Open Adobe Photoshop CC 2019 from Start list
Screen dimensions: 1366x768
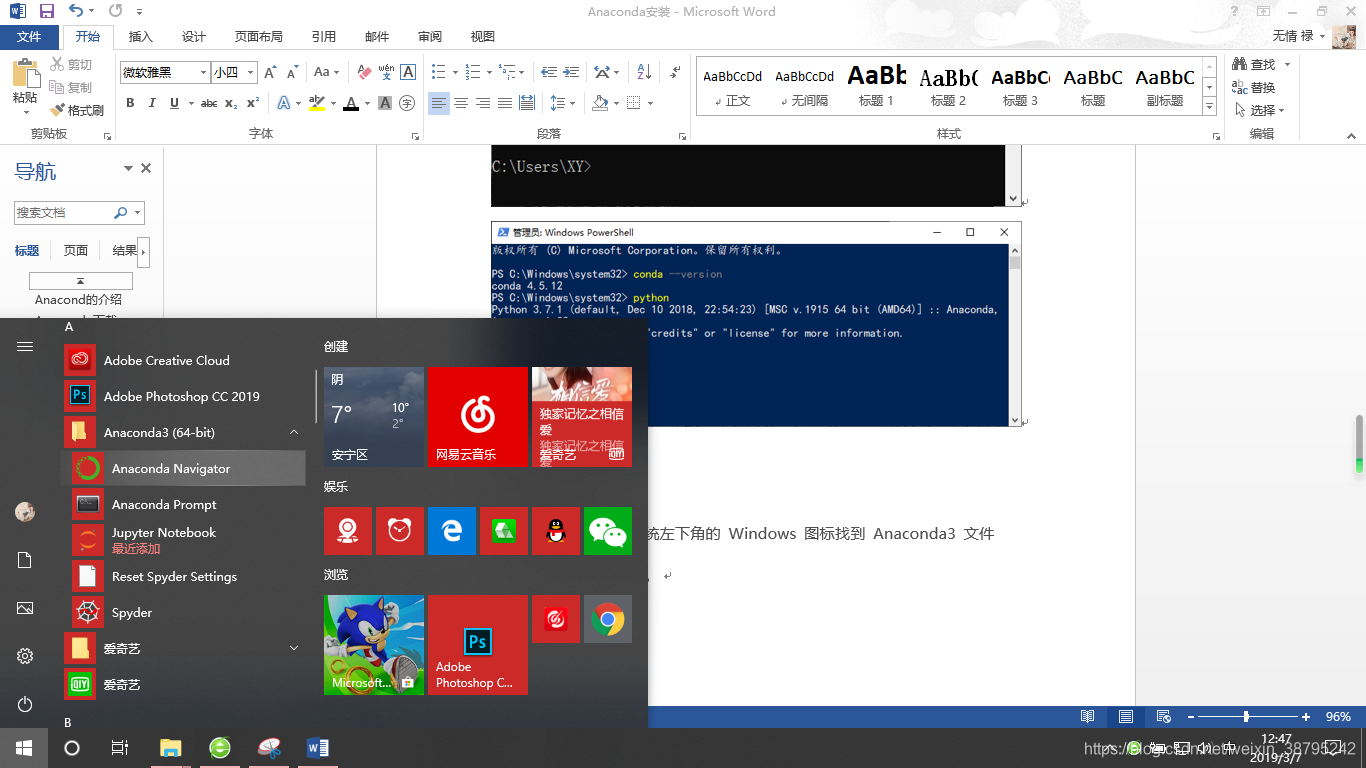click(x=184, y=397)
